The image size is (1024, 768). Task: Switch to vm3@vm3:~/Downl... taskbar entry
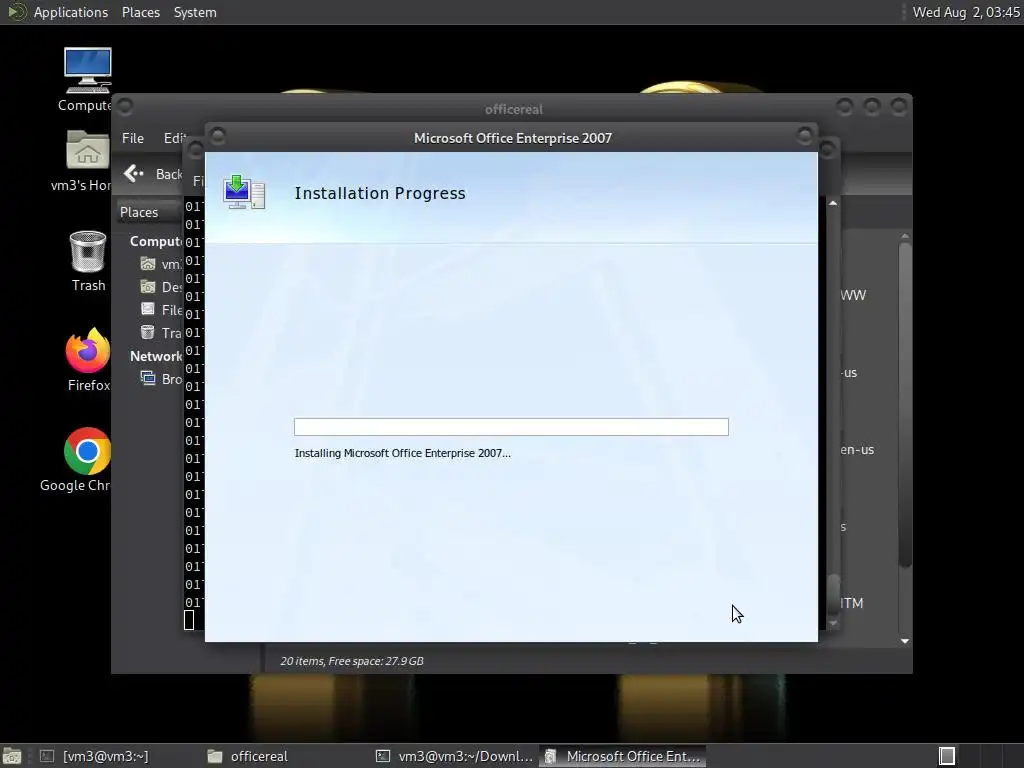coord(455,756)
